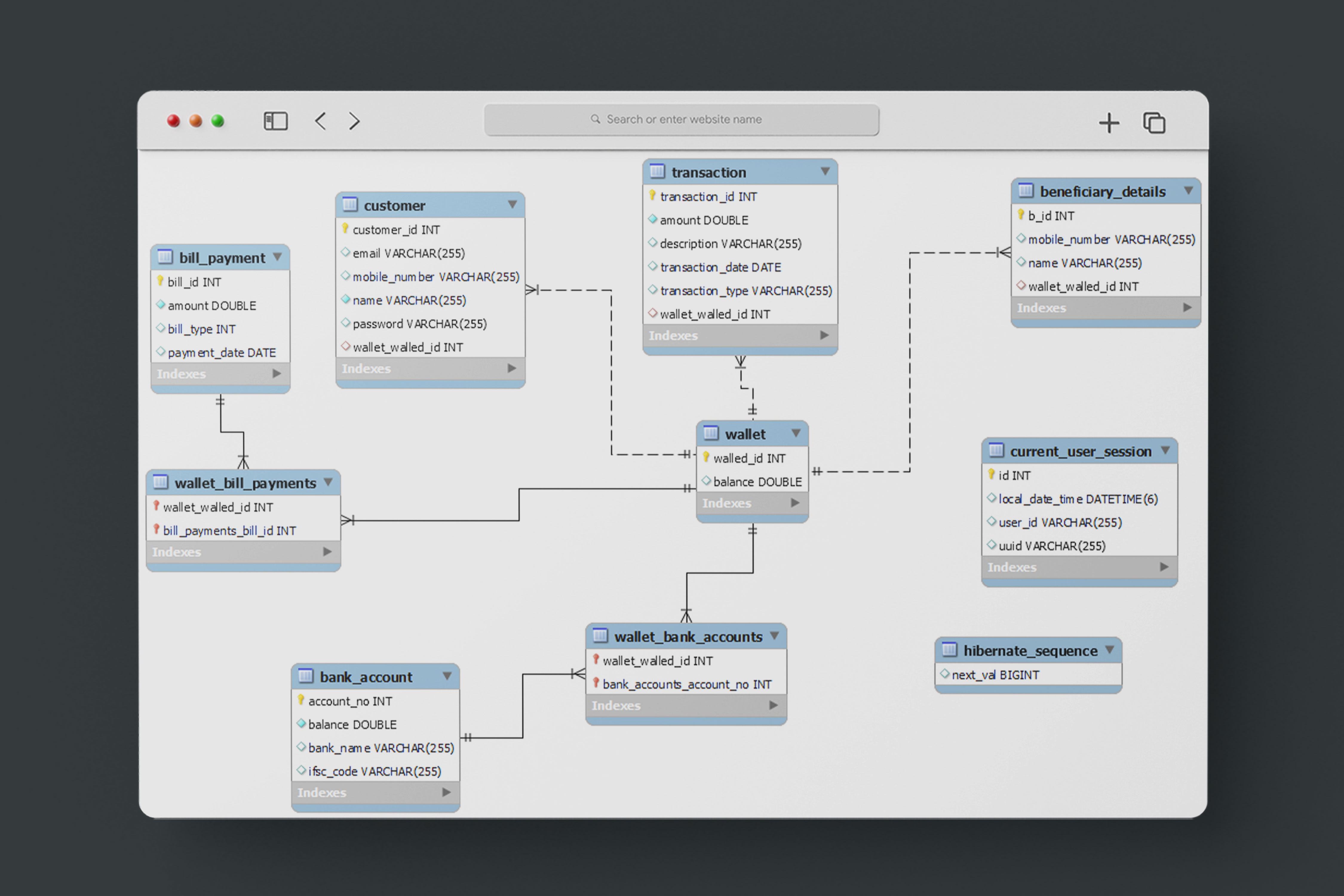The image size is (1344, 896).
Task: Collapse the beneficiary_details table arrow
Action: (x=1188, y=191)
